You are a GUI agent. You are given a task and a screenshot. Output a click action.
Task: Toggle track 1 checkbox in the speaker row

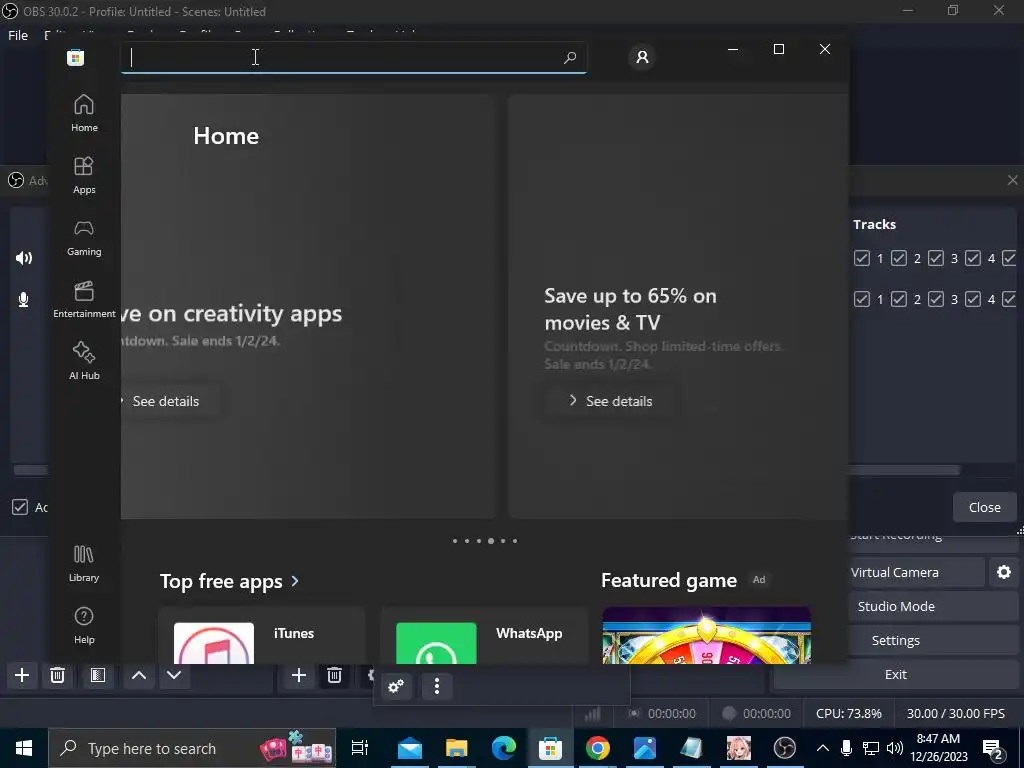click(862, 259)
